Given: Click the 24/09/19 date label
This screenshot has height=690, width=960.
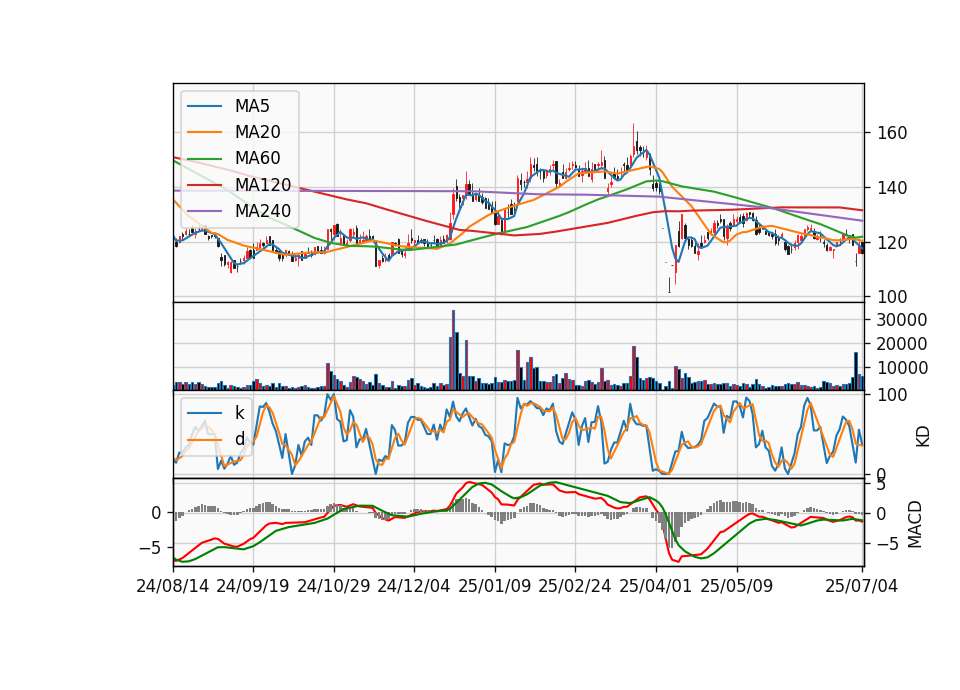Looking at the screenshot, I should 253,586.
